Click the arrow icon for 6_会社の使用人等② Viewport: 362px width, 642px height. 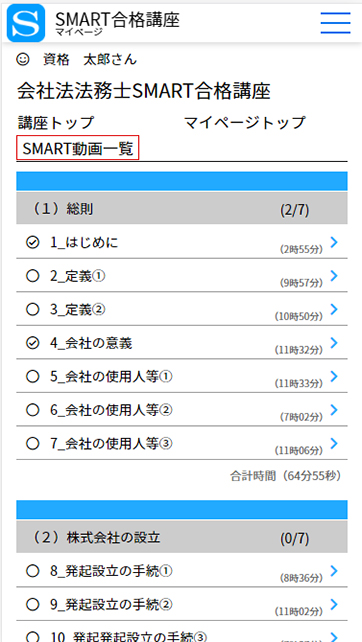pyautogui.click(x=334, y=410)
